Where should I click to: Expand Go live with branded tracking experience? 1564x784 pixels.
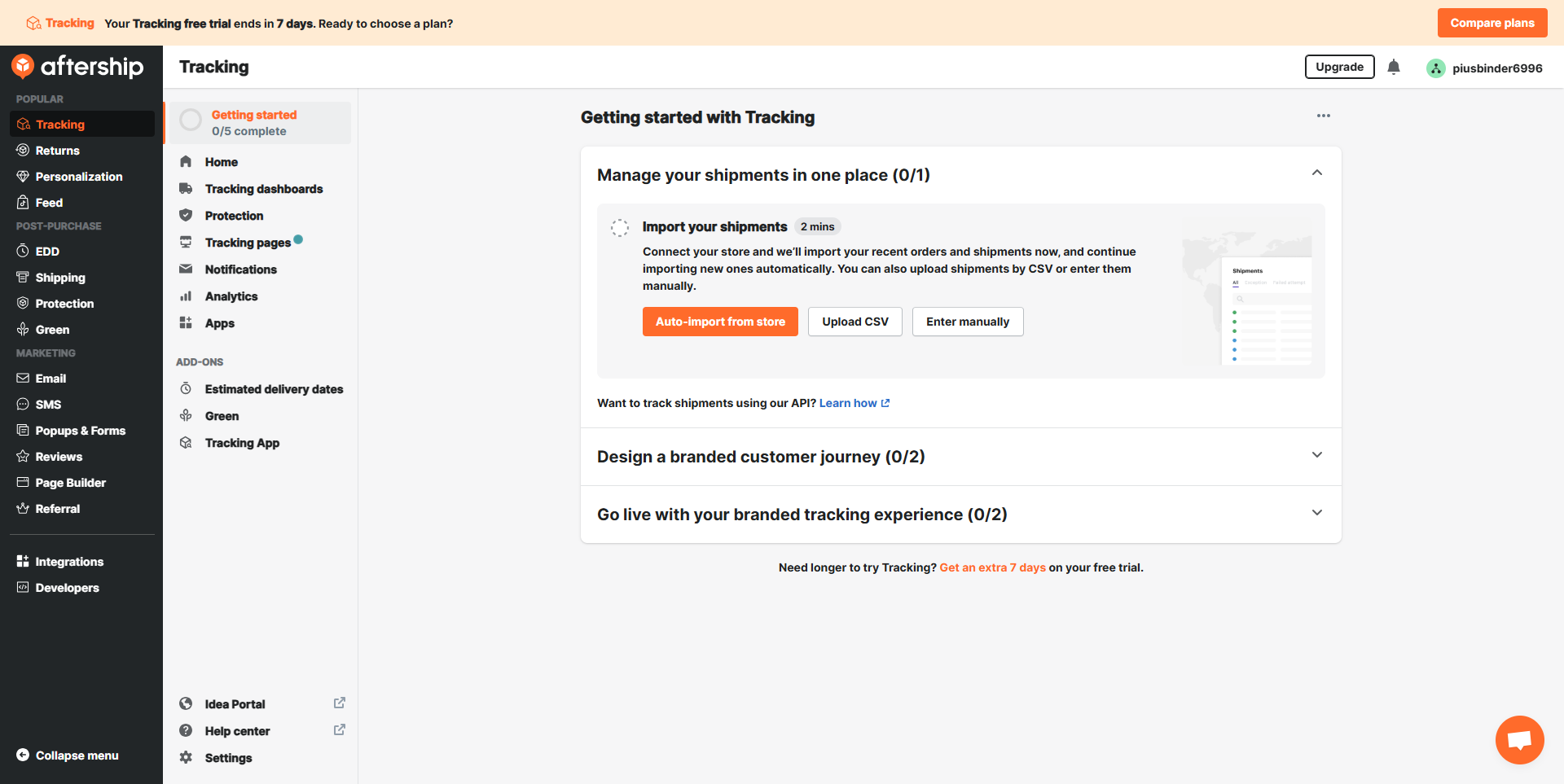point(1316,513)
